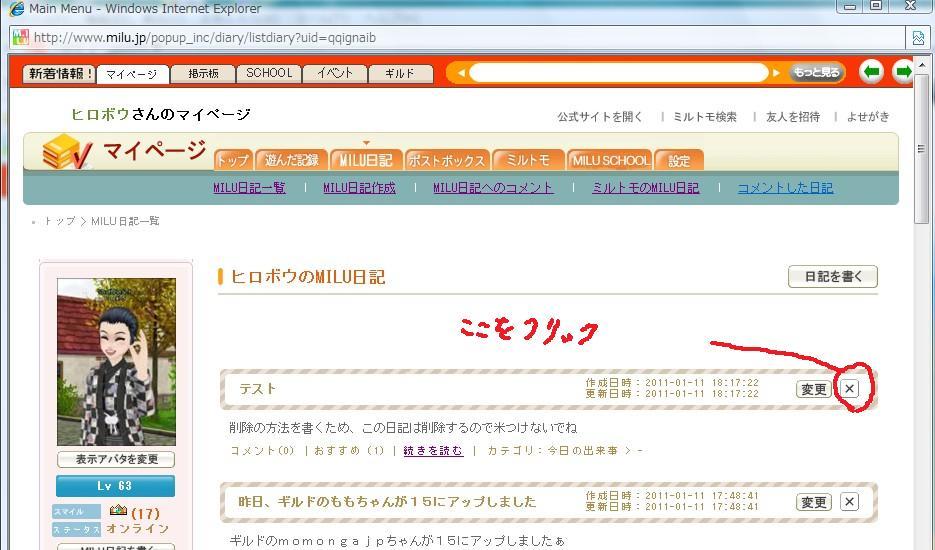Click the avatar image of ヒロボウ
Image resolution: width=935 pixels, height=550 pixels.
pos(116,361)
